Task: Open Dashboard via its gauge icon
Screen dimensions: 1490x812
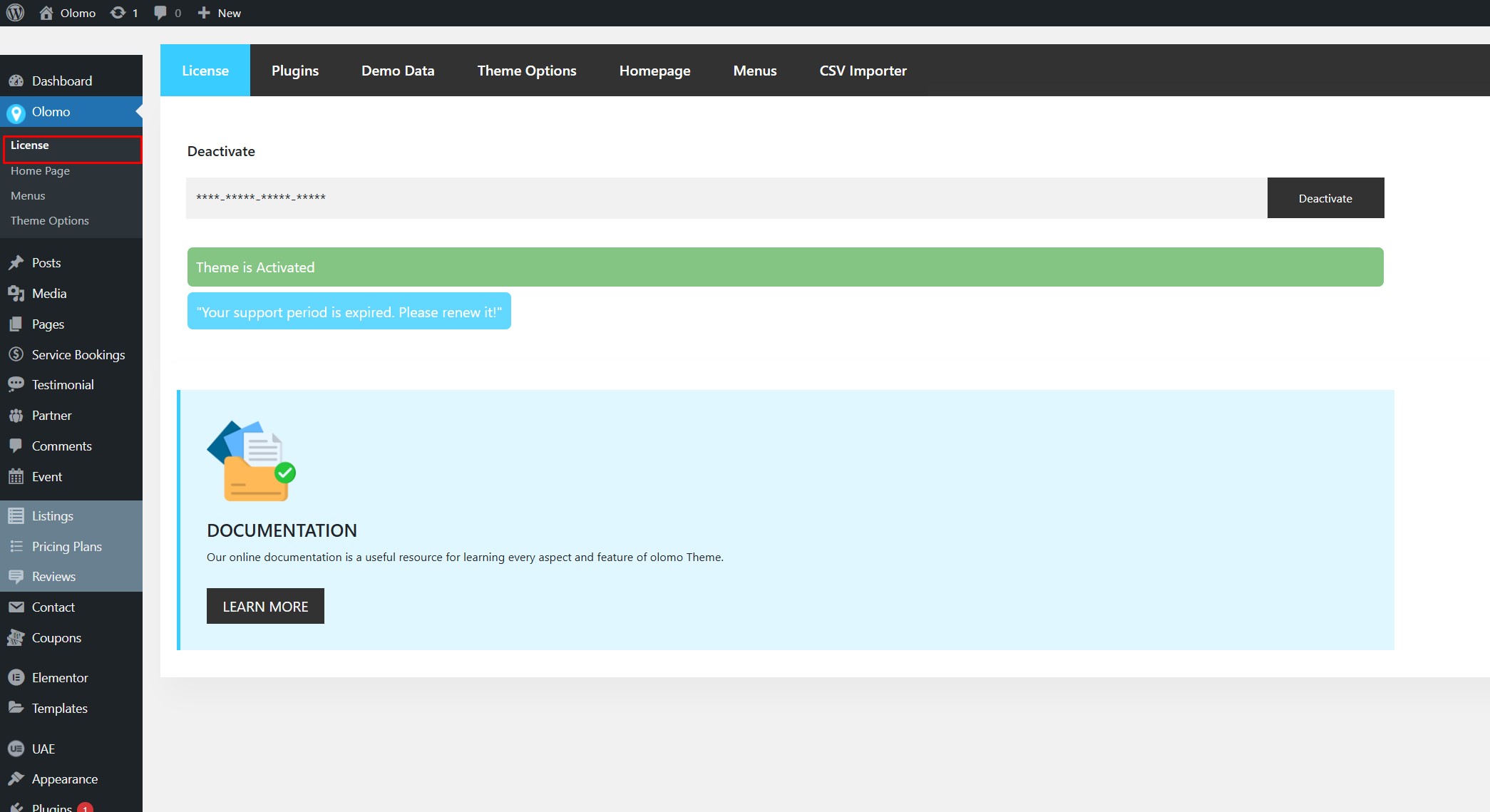Action: coord(16,81)
